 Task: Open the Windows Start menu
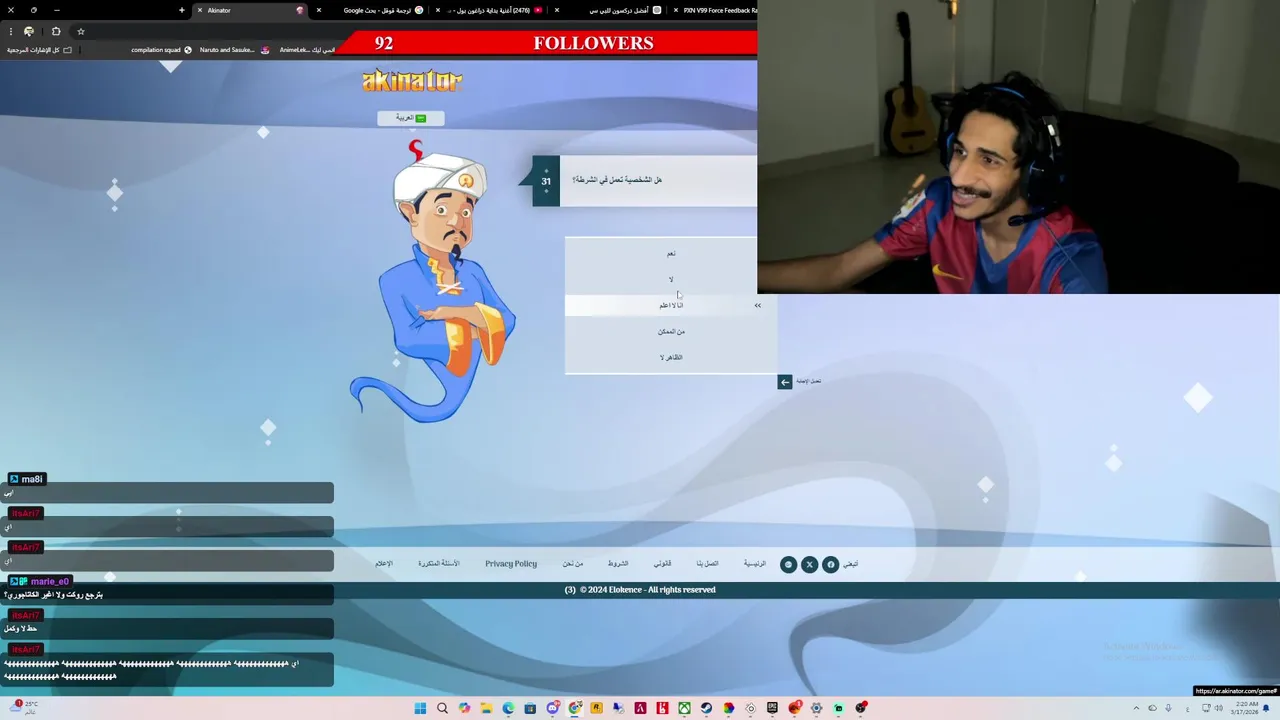[x=420, y=708]
